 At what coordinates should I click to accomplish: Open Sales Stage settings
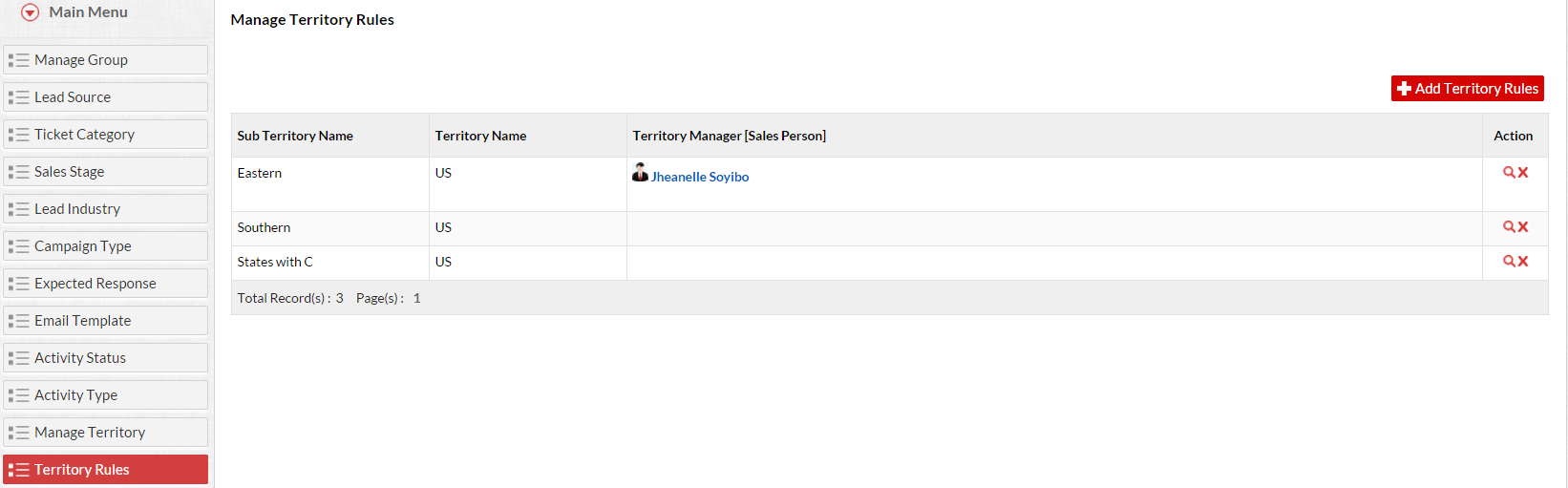pos(105,172)
